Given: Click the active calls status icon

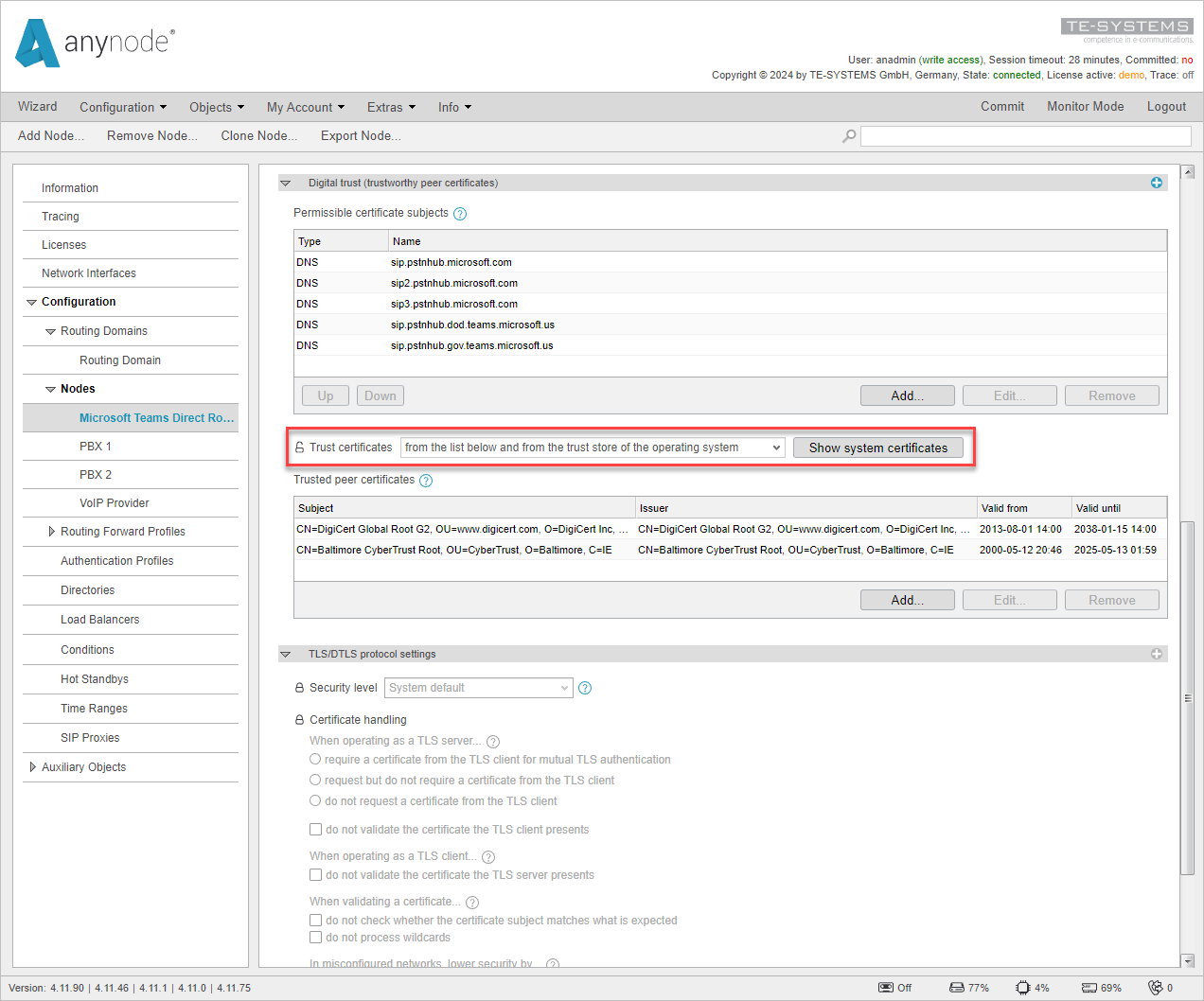Looking at the screenshot, I should pyautogui.click(x=1155, y=988).
